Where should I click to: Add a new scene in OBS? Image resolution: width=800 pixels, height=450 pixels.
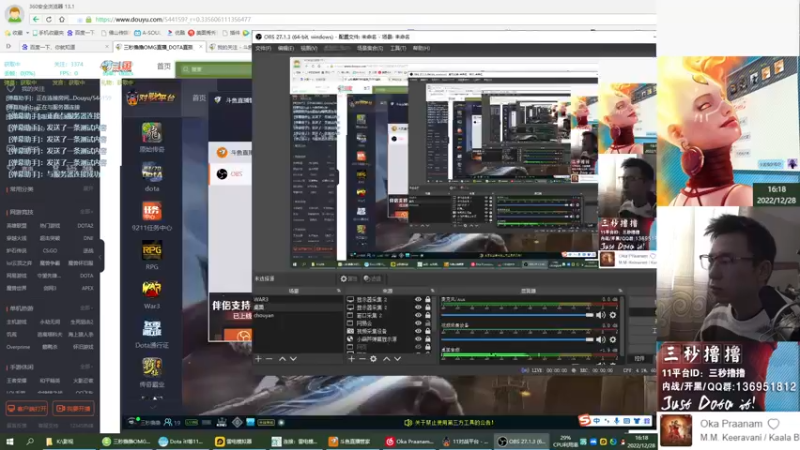258,359
